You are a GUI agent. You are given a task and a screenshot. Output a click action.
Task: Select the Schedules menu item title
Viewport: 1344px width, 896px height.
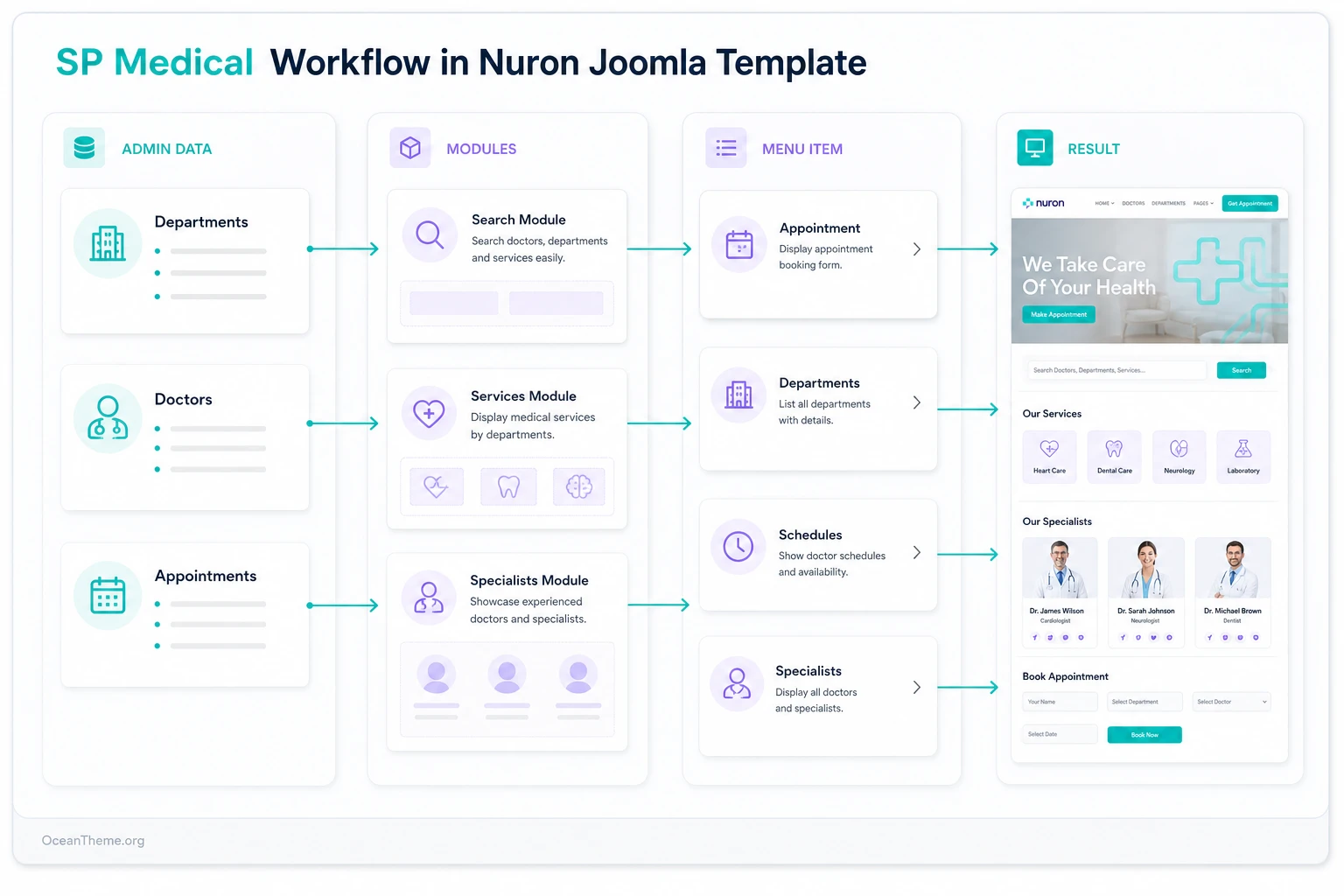pos(810,535)
